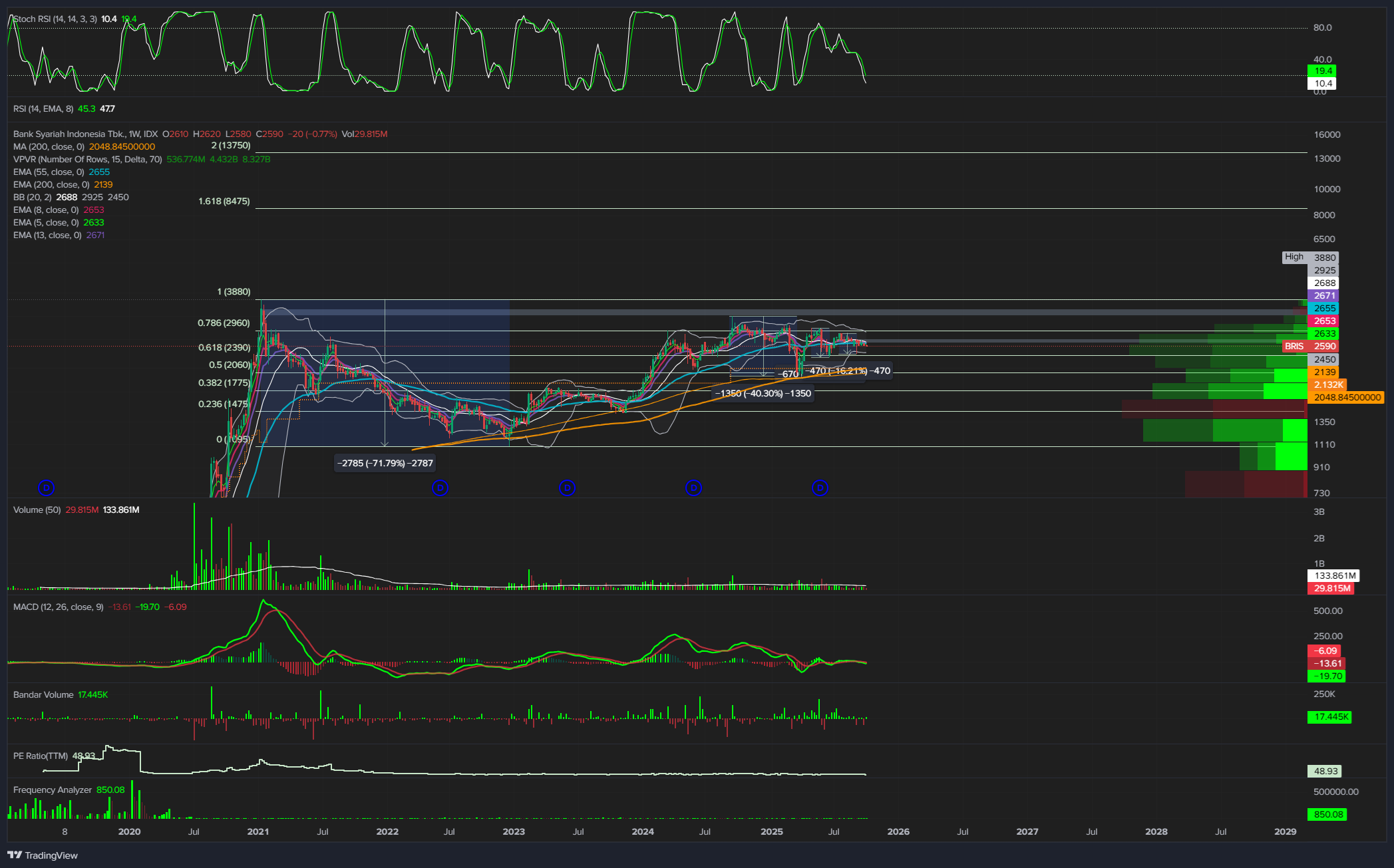Click the dividend D marker under 2023
Screen dimensions: 1394x868
pyautogui.click(x=567, y=488)
